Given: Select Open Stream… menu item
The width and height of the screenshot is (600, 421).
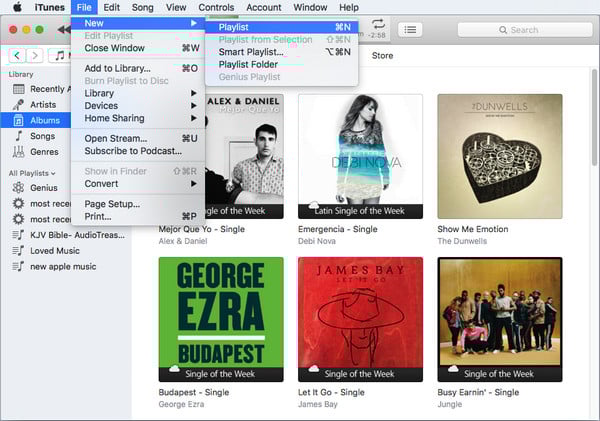Looking at the screenshot, I should [138, 138].
